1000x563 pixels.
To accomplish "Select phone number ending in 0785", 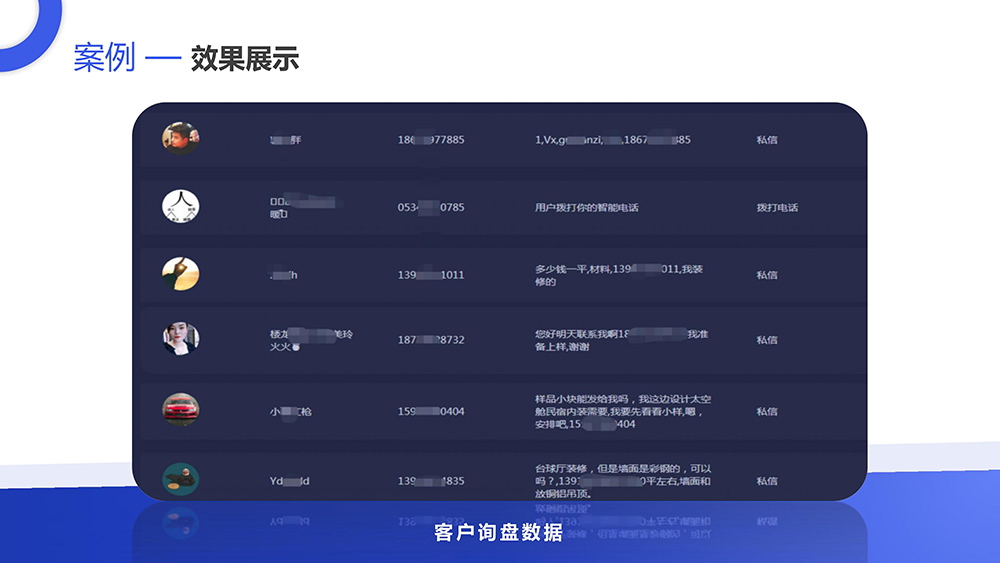I will [431, 208].
